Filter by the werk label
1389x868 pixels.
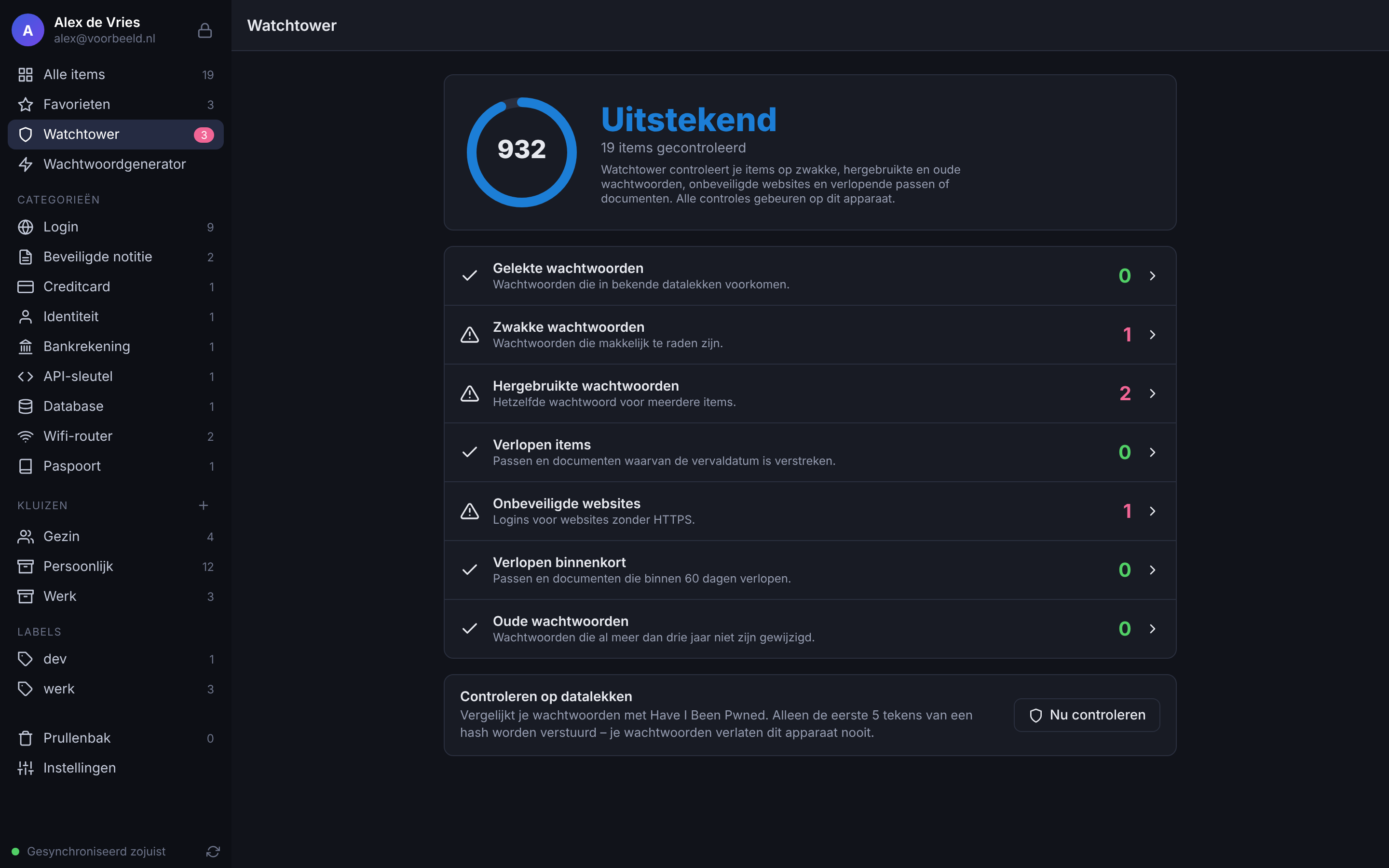point(115,689)
